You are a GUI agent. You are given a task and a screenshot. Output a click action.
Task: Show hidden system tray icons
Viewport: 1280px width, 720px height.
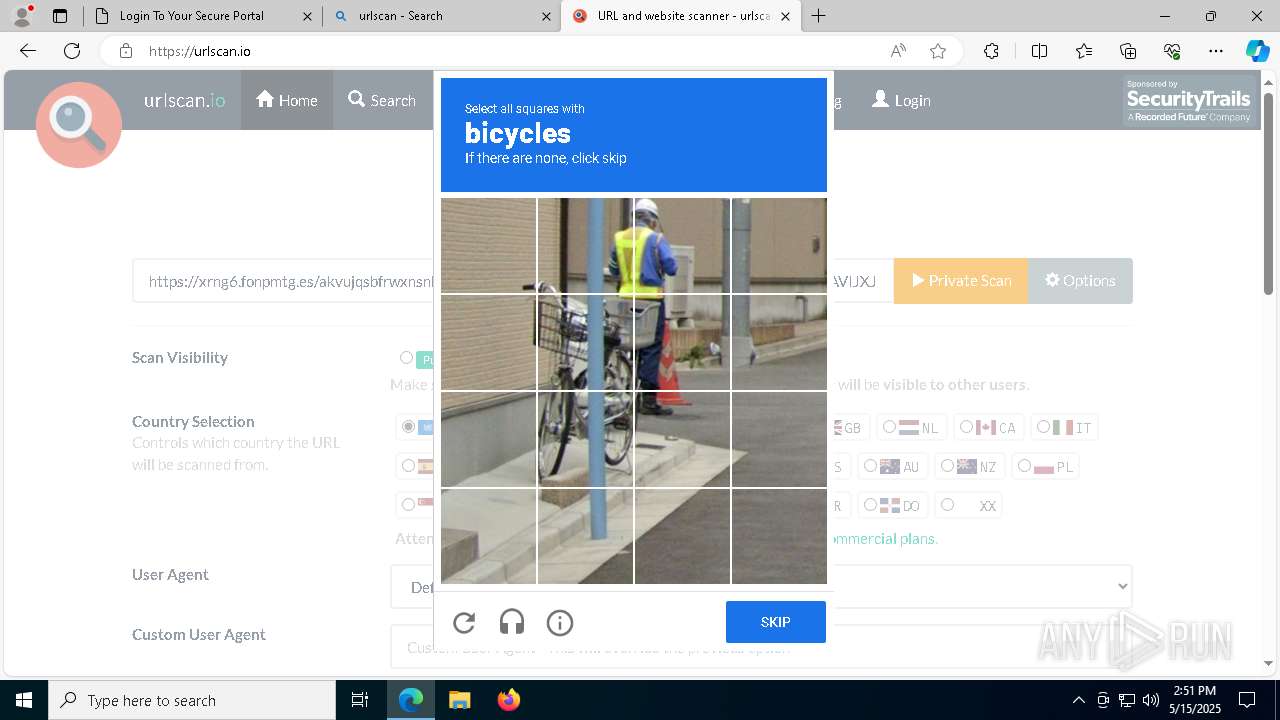tap(1078, 700)
